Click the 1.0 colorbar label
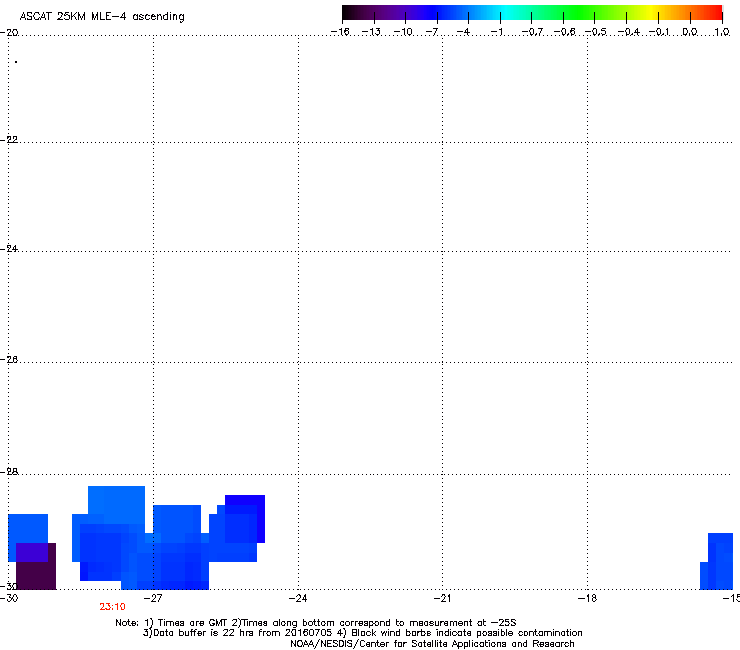 722,32
